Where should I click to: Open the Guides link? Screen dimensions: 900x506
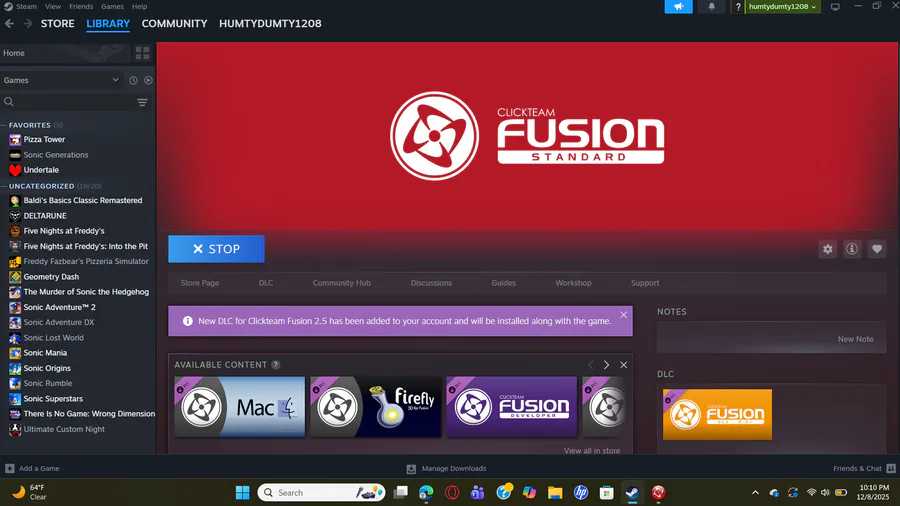(x=503, y=283)
